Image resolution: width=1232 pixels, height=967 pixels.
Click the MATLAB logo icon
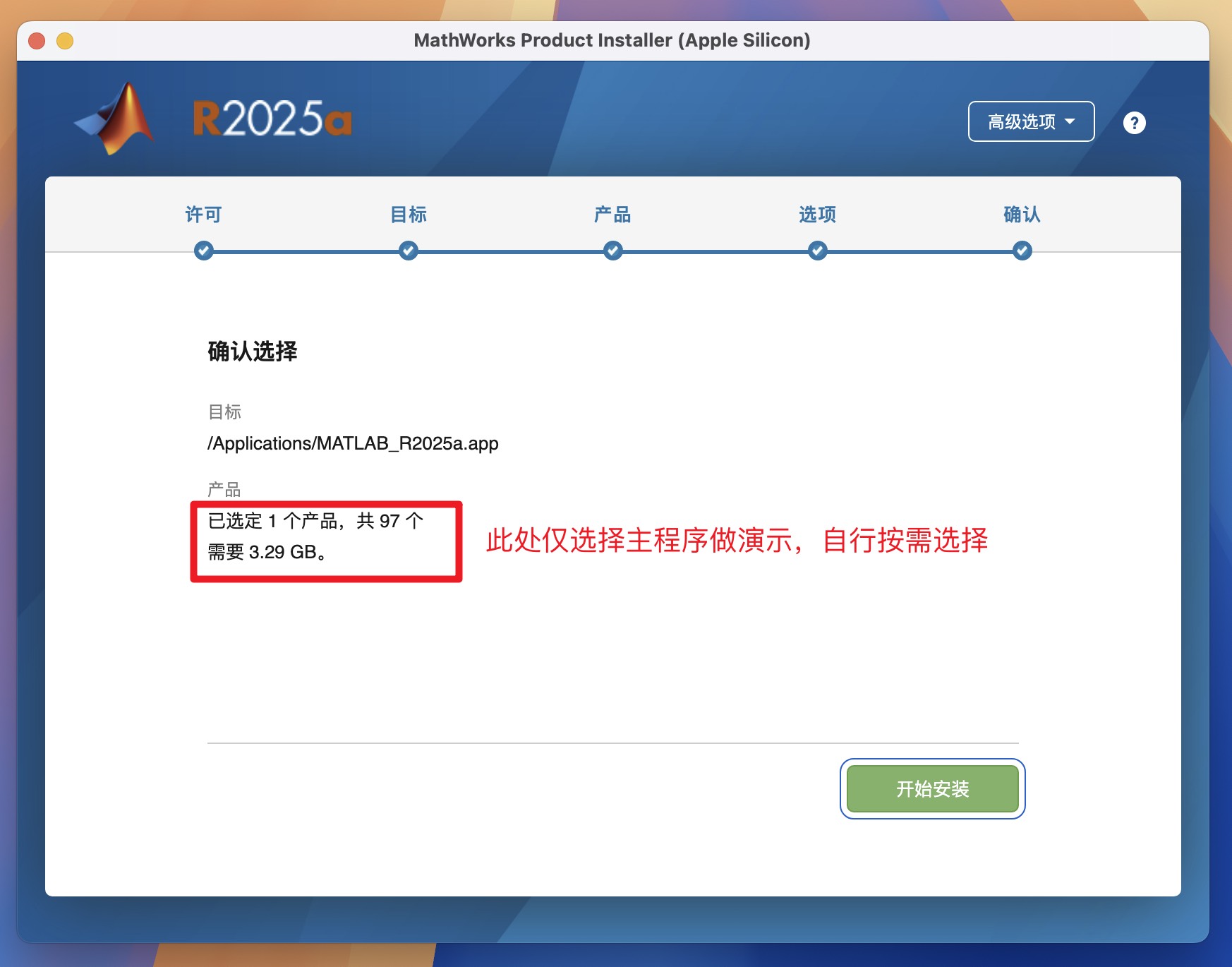(115, 119)
